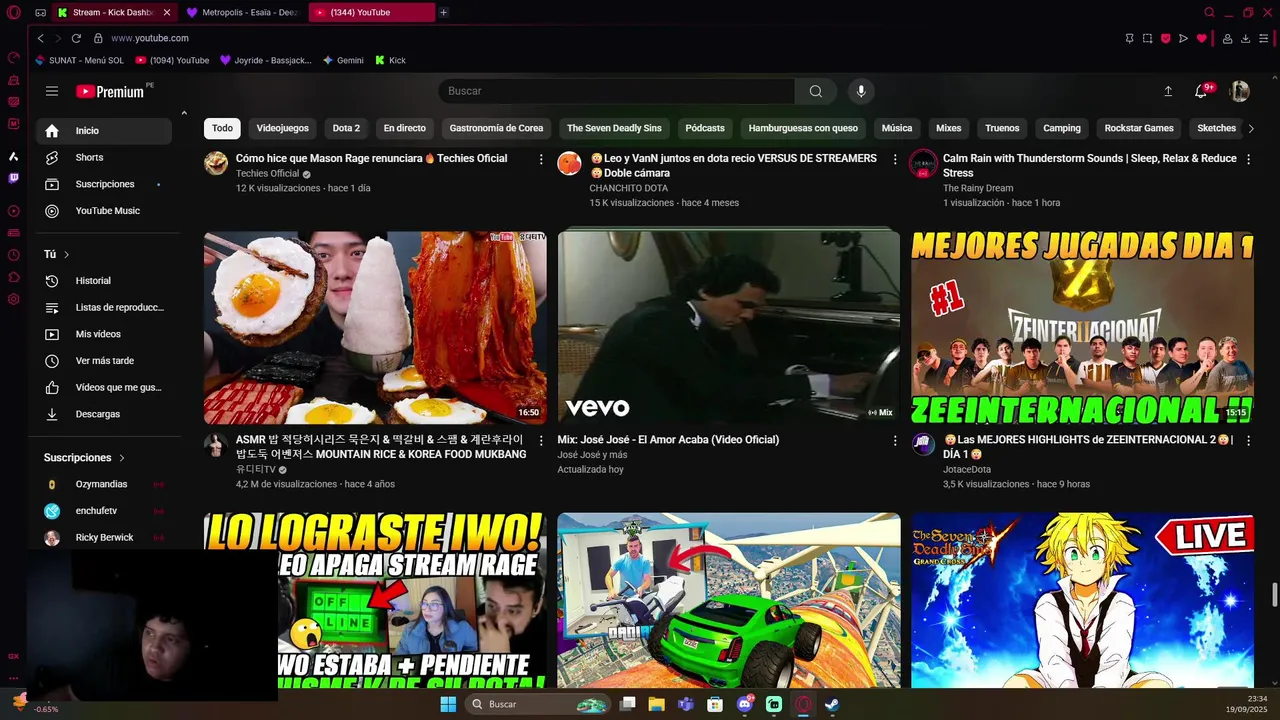Open the notifications bell
The image size is (1280, 720).
(1201, 91)
